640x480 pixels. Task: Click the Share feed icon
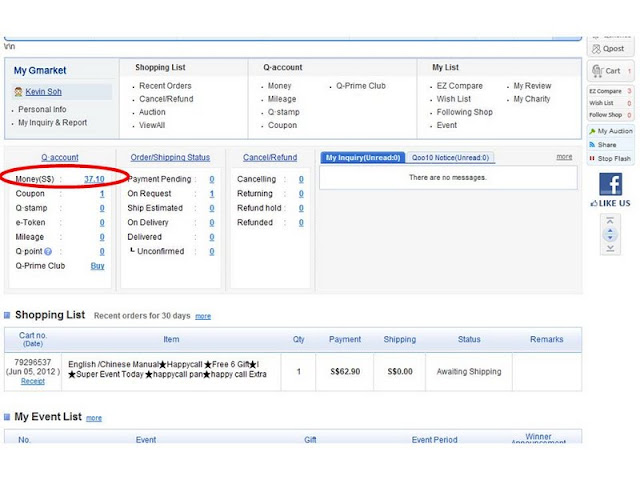tap(592, 145)
